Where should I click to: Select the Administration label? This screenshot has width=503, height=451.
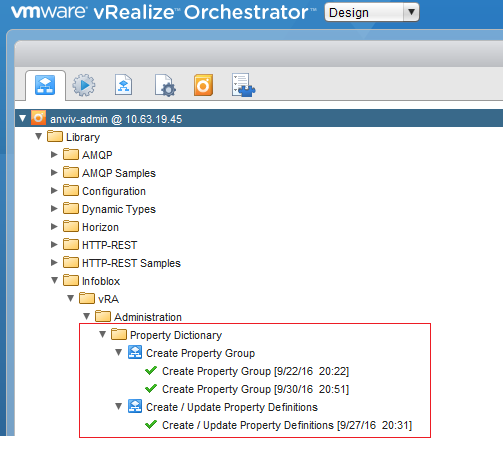[148, 317]
